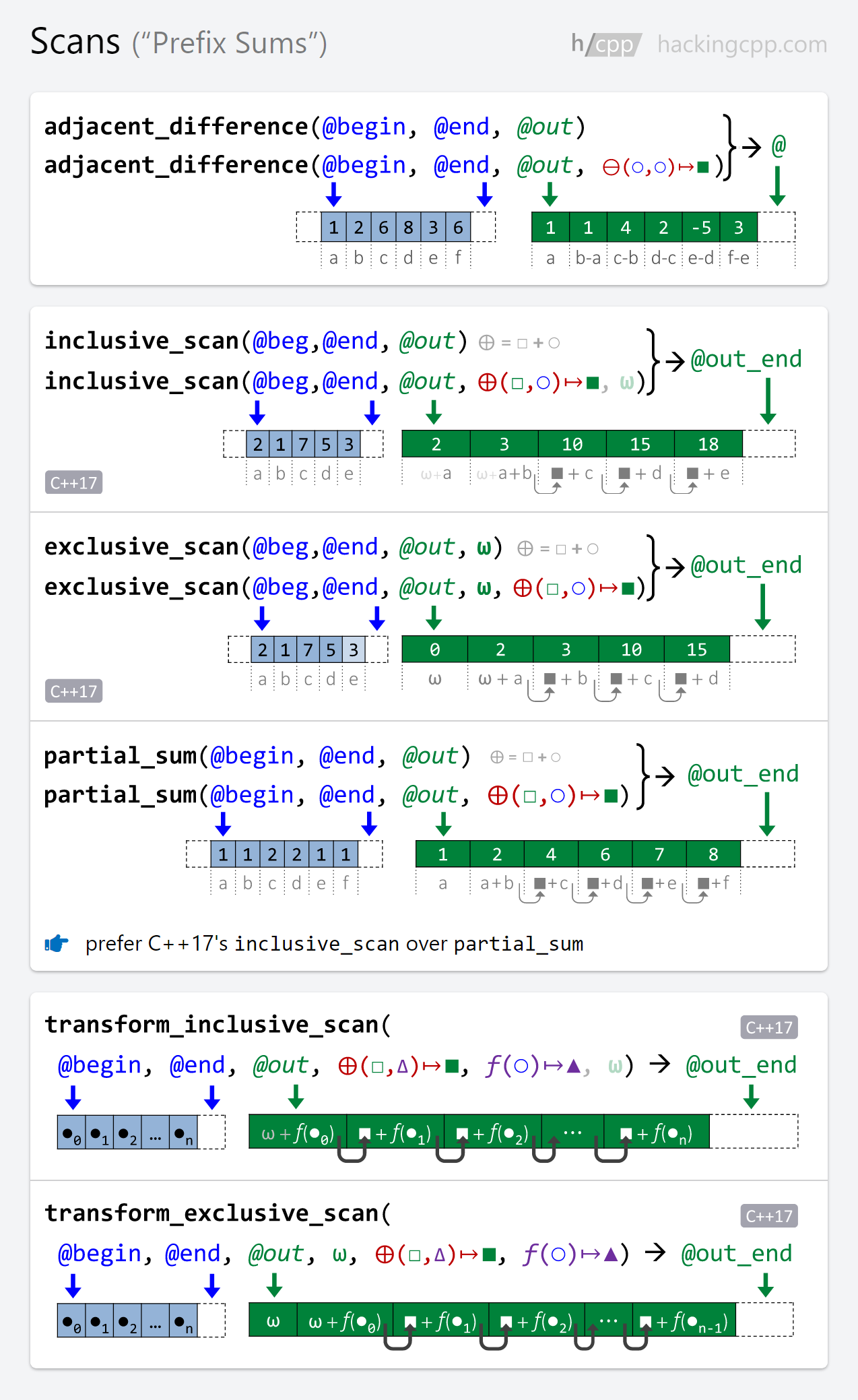Click the input cell "7" of inclusive_scan
858x1400 pixels.
coord(303,444)
